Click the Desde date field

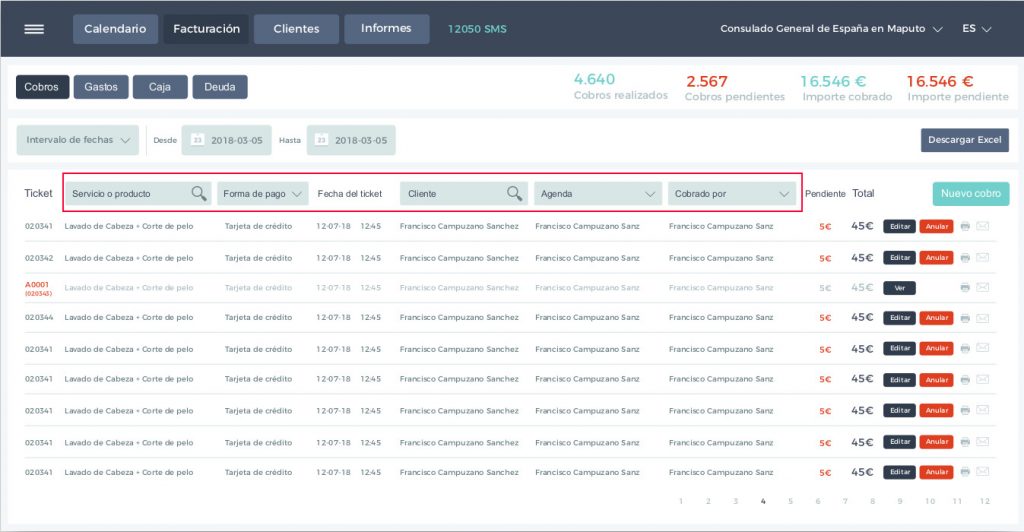[226, 140]
